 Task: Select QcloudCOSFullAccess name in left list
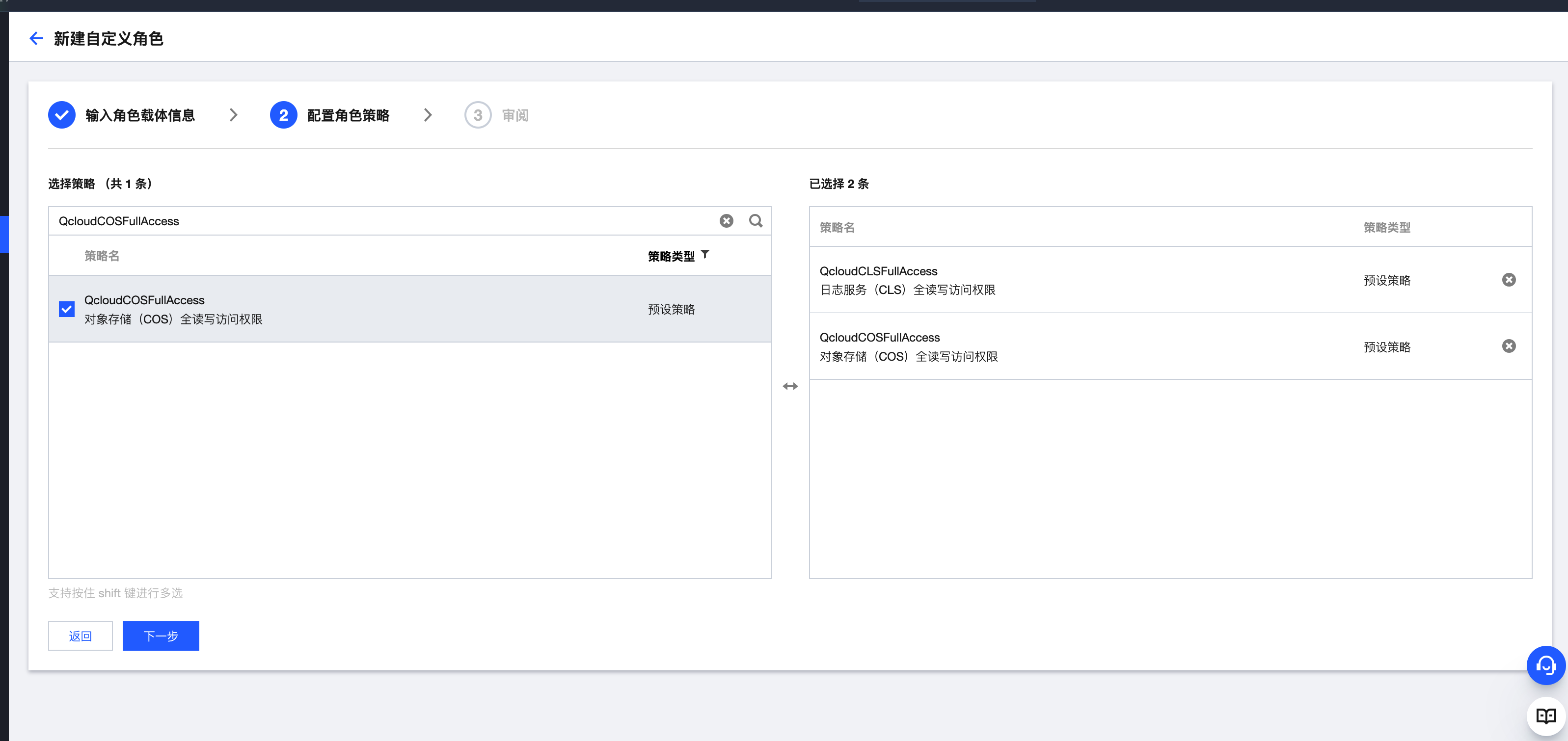144,300
